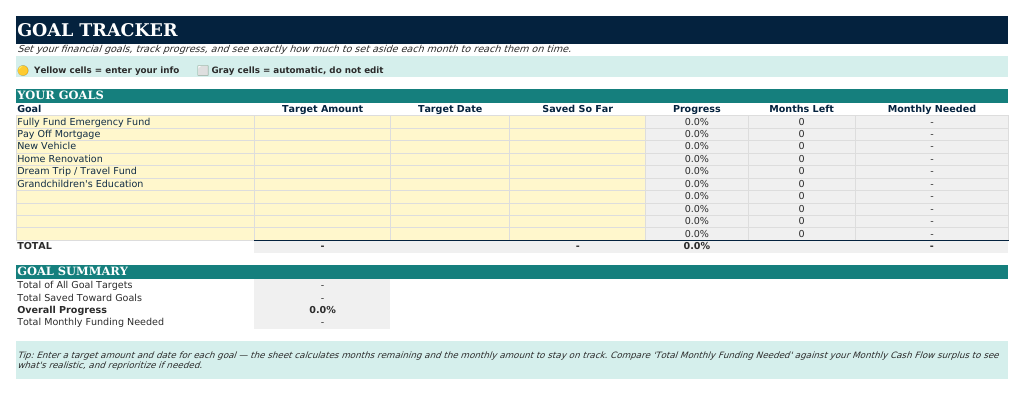Click the Total of All Goal Targets value
The image size is (1025, 395).
322,285
